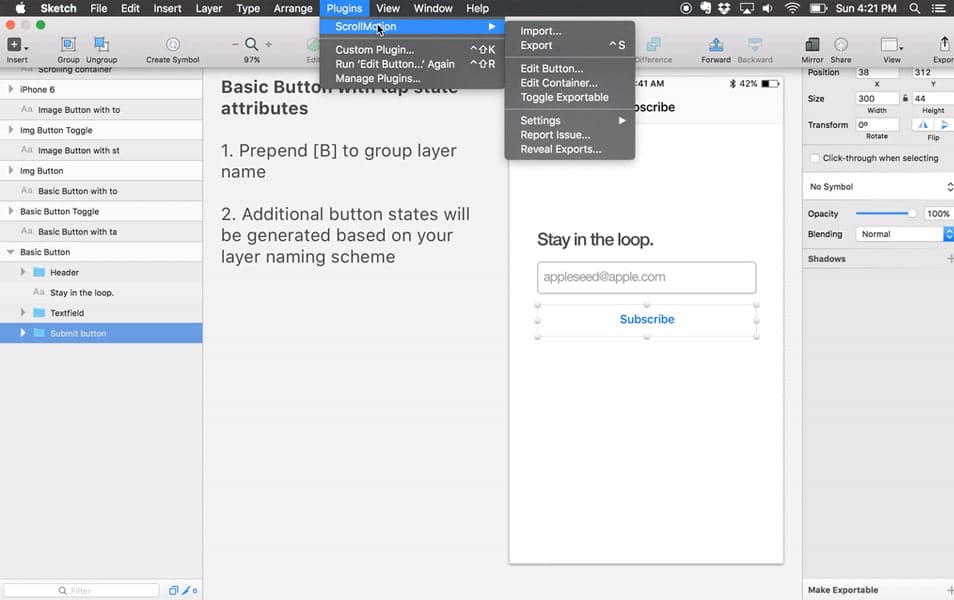
Task: Click the layer Filter field
Action: (80, 590)
